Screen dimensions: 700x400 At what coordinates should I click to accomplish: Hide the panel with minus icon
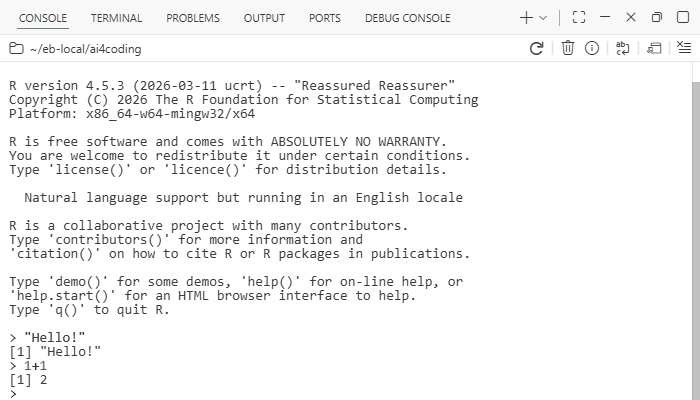coord(605,17)
